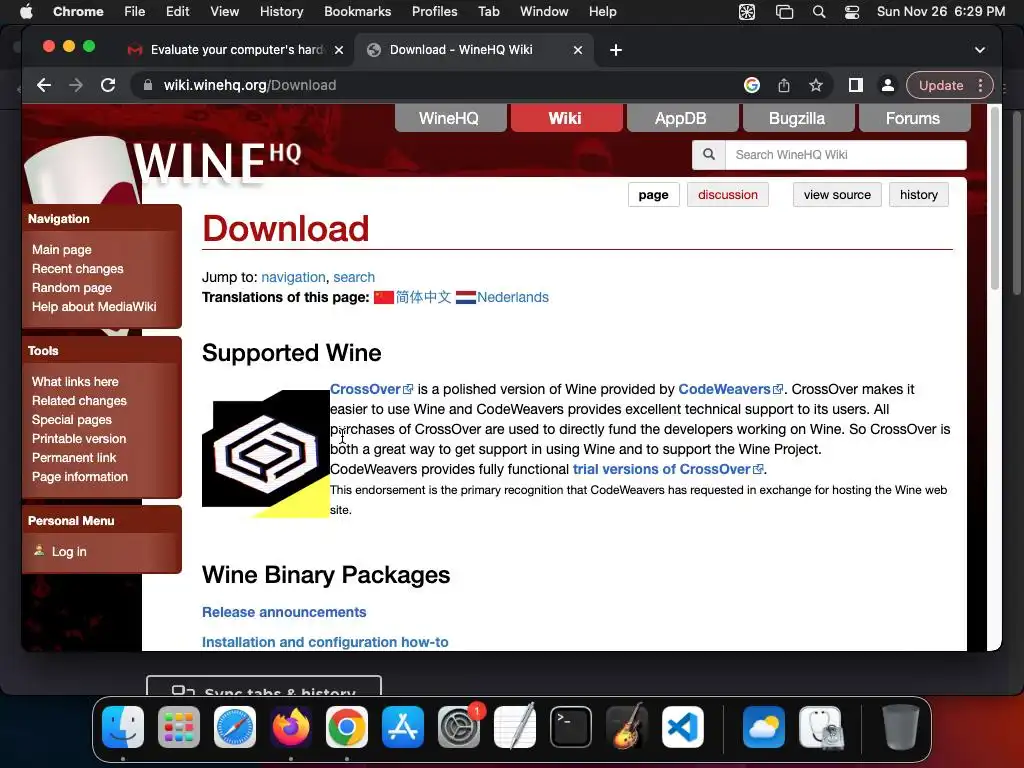The image size is (1024, 768).
Task: Bookmark this page with the star icon
Action: (816, 85)
